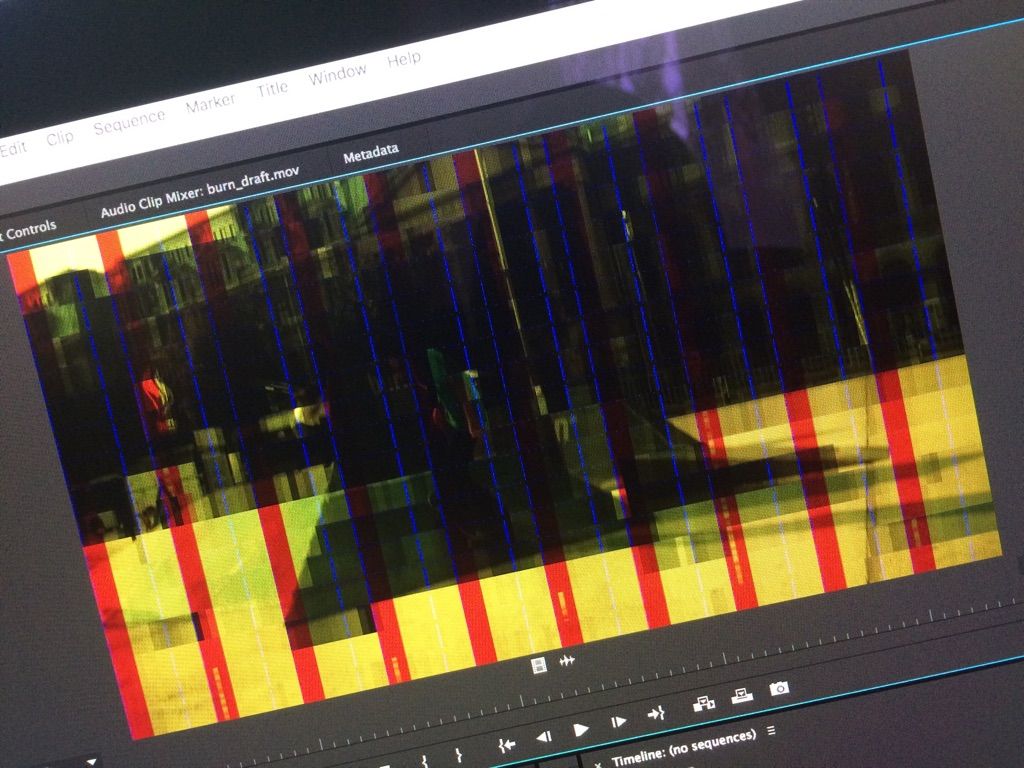Open the Clip menu
The width and height of the screenshot is (1024, 768).
[59, 137]
